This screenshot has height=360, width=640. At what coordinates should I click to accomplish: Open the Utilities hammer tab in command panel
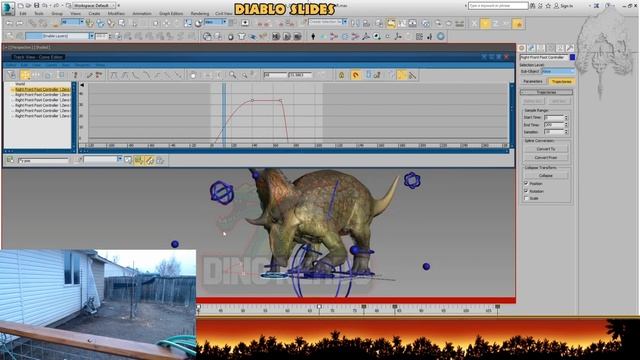pos(570,48)
